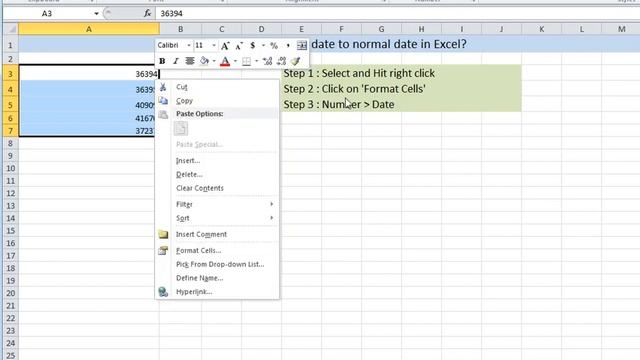Select column M header
640x360 pixels.
(621, 29)
